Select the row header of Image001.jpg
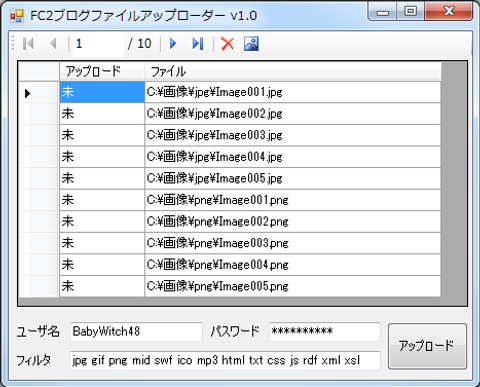480x387 pixels. click(x=39, y=92)
